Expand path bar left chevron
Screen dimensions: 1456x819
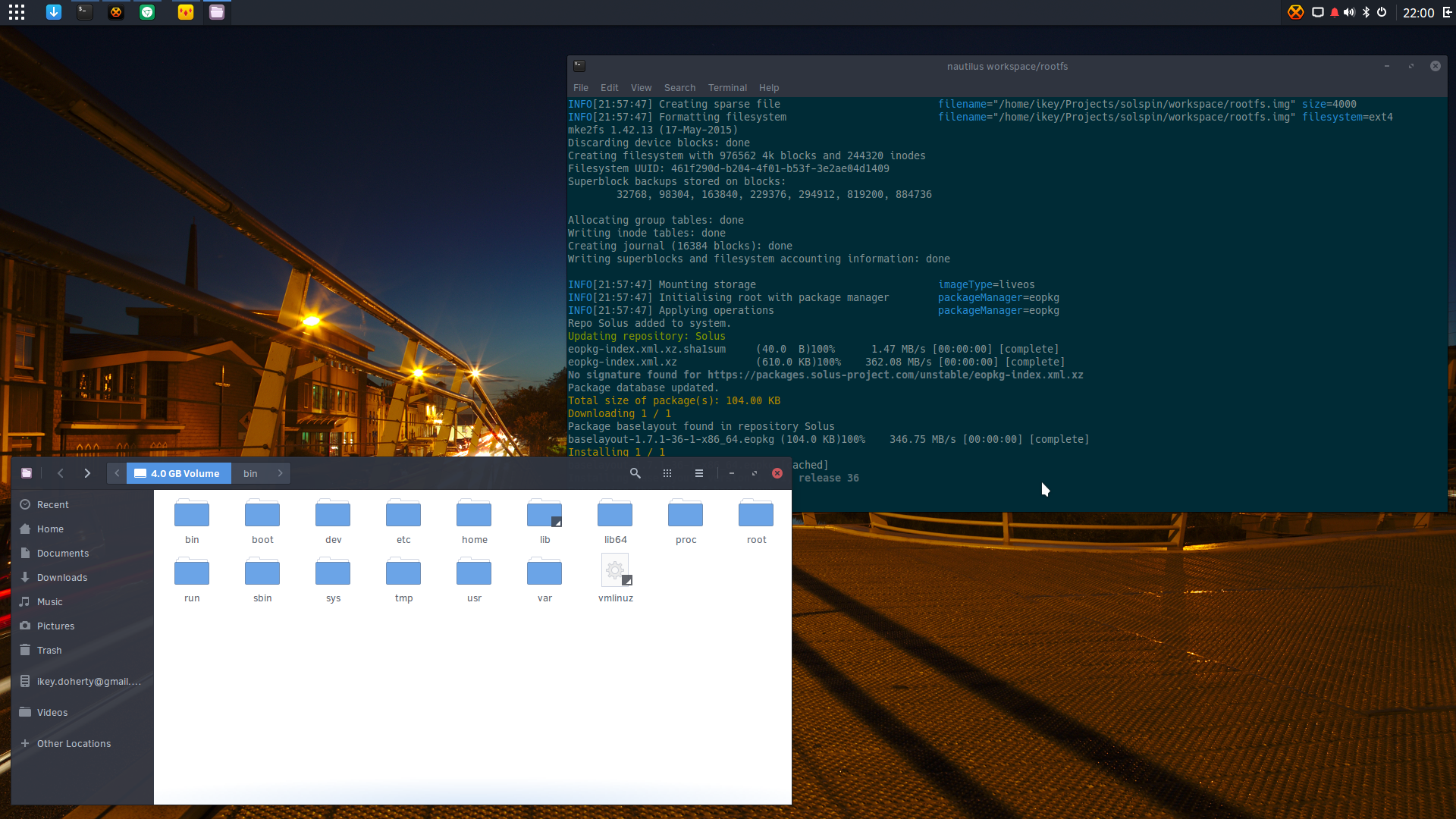pos(117,473)
